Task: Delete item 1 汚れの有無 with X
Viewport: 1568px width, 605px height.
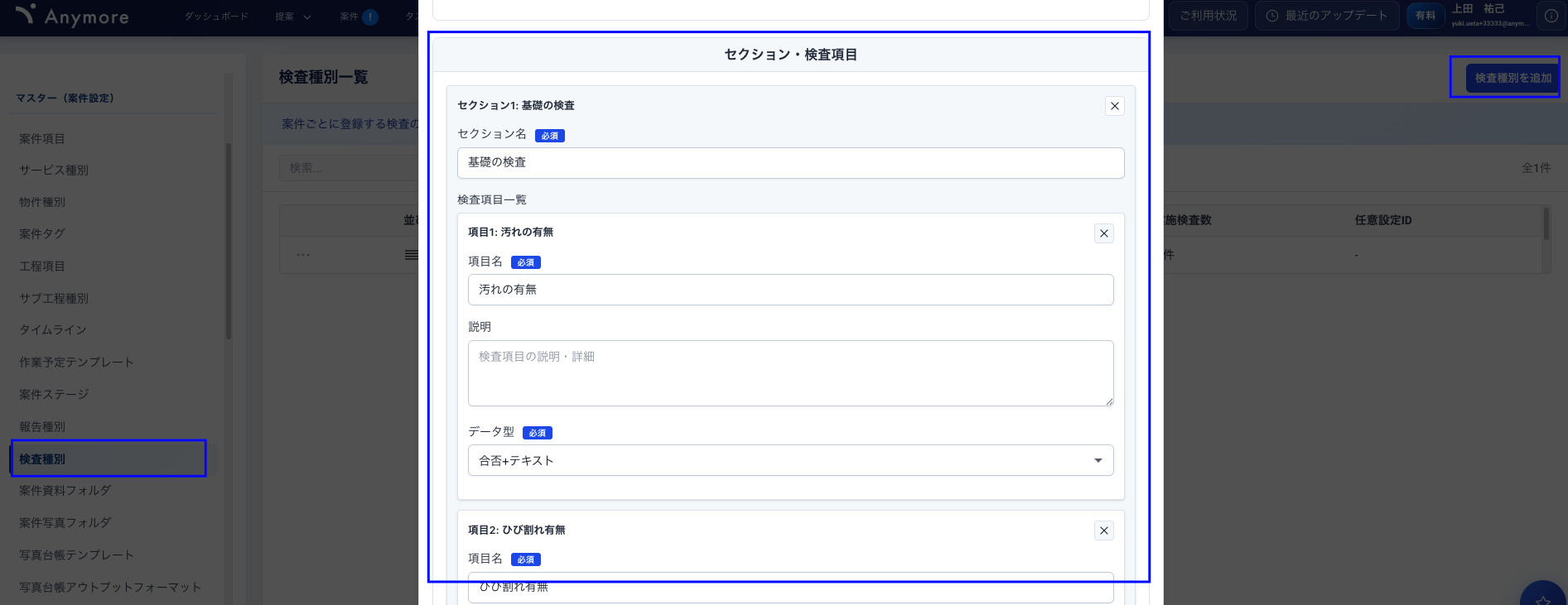Action: coord(1103,233)
